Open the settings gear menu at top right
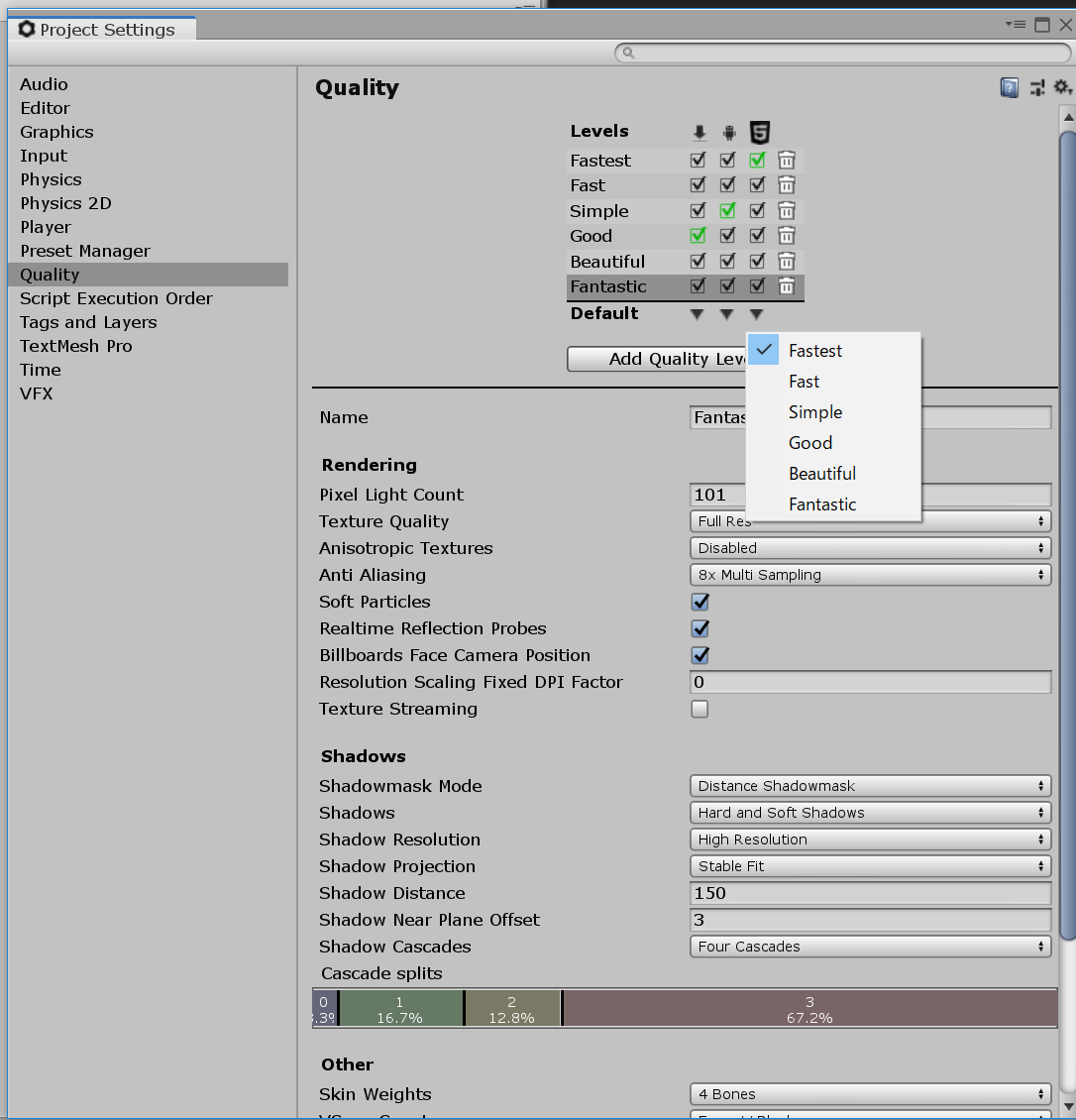 click(x=1062, y=87)
